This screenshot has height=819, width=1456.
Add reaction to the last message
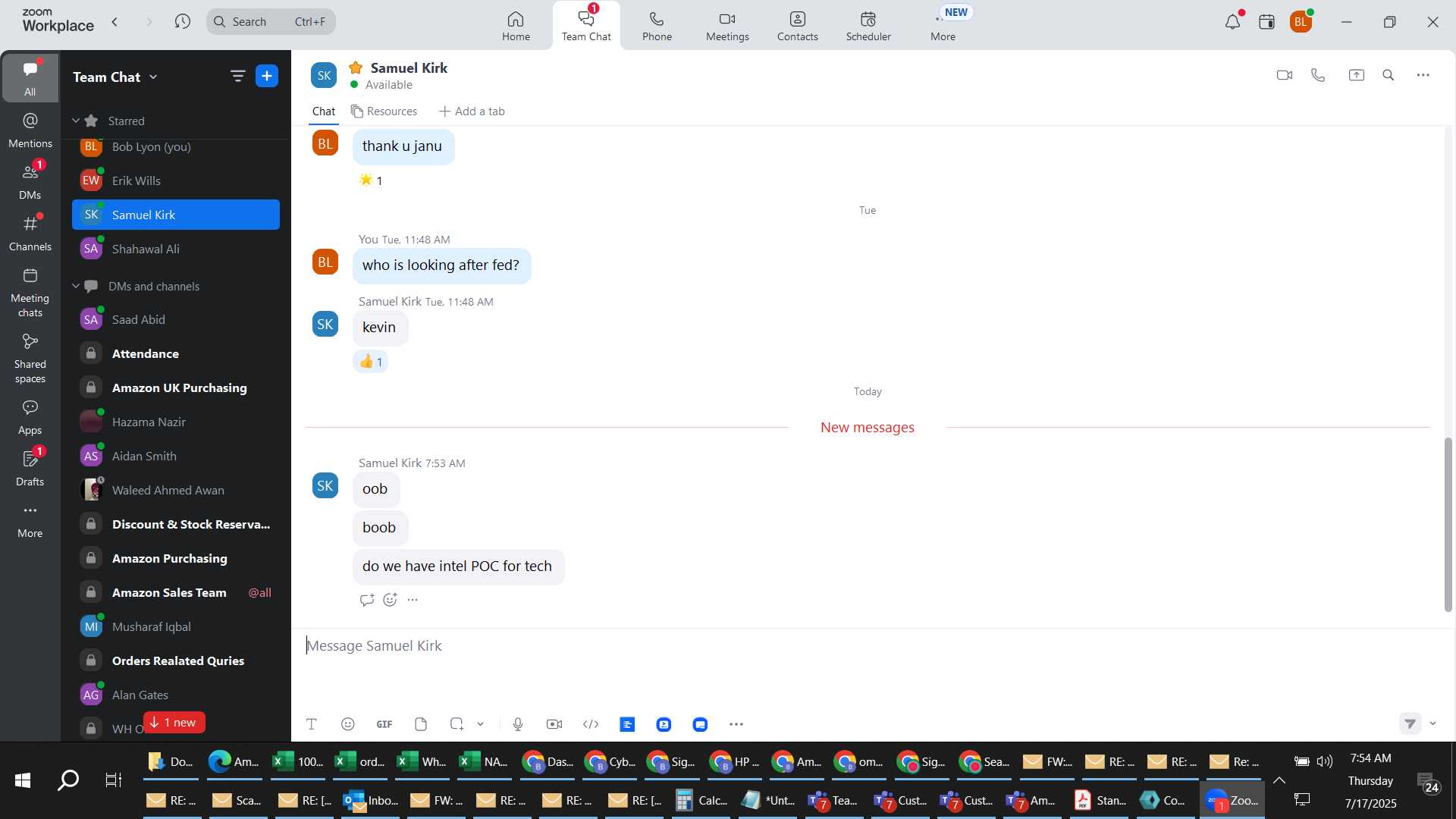point(390,600)
